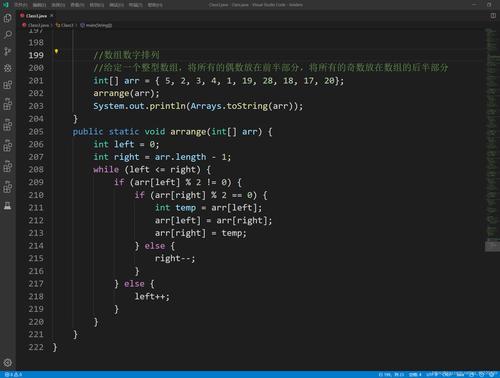Open the Search view in activity bar
This screenshot has height=378, width=500.
coord(8,35)
